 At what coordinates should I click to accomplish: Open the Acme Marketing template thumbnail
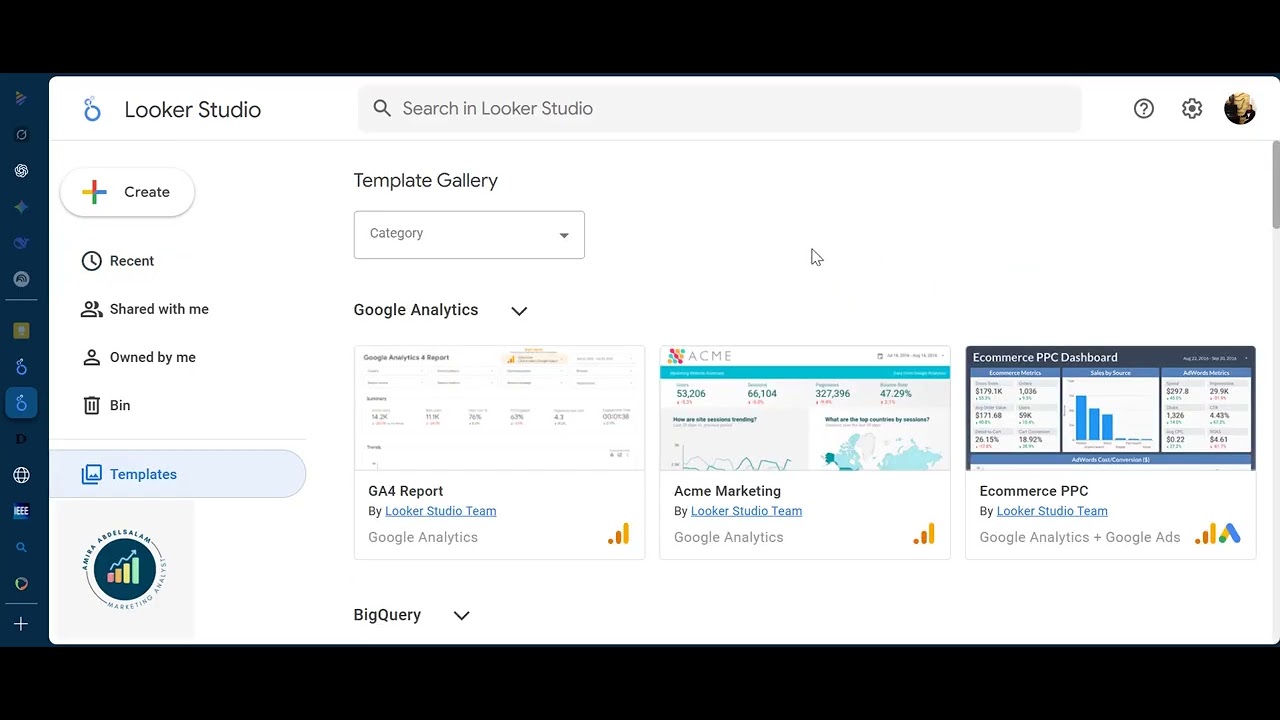click(805, 408)
